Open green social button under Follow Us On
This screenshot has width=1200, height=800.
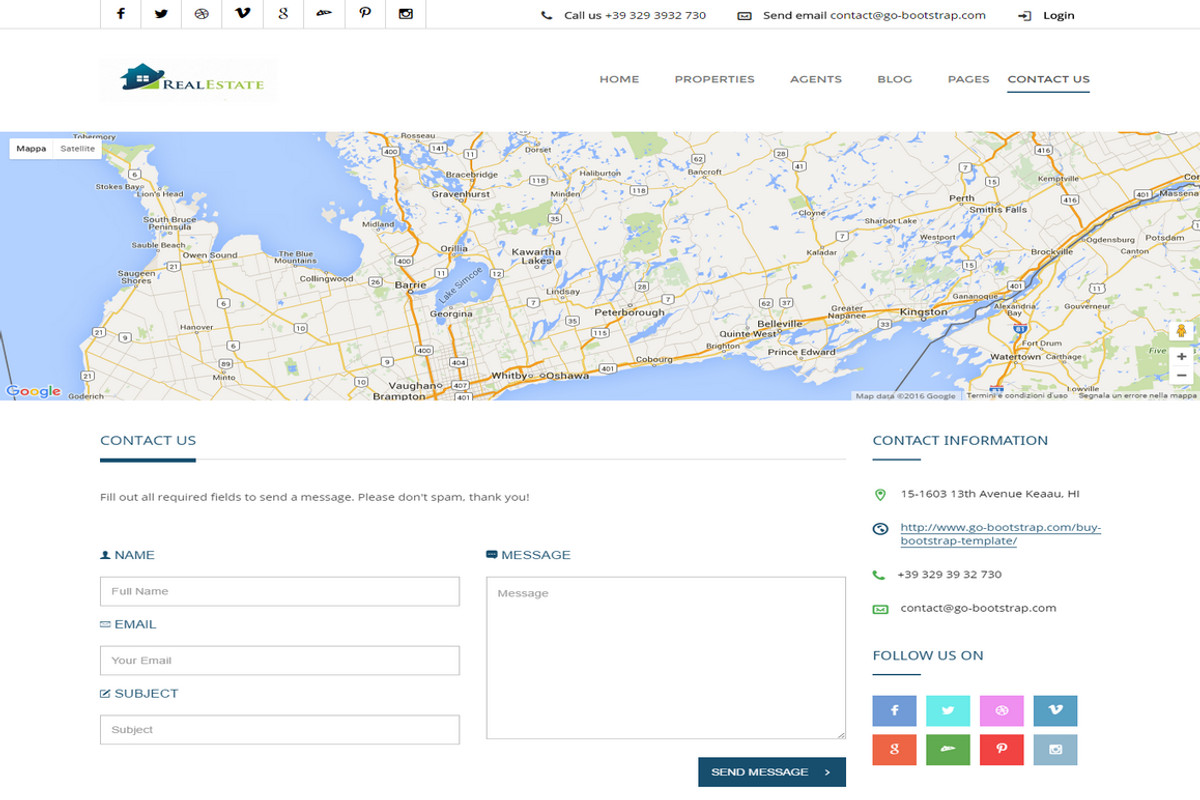948,749
